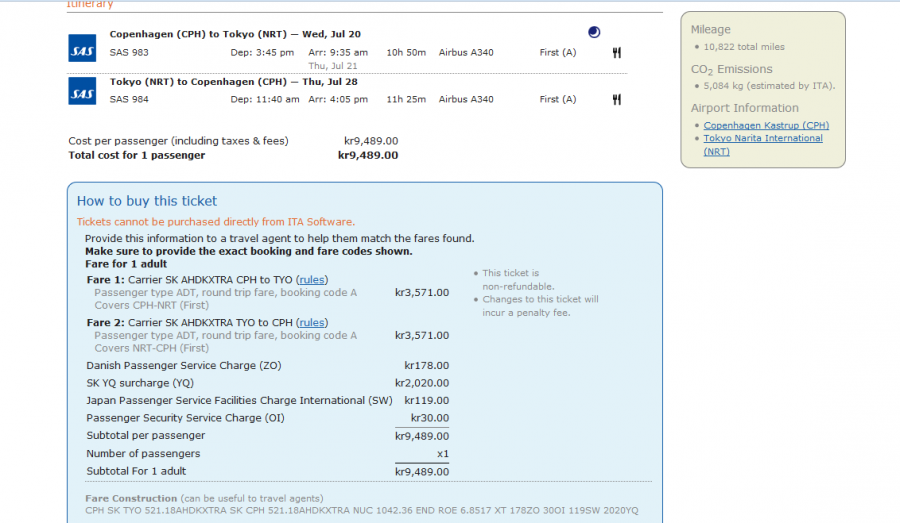The image size is (900, 523).
Task: Click the meal icon for flight SAS 983
Action: click(x=617, y=53)
